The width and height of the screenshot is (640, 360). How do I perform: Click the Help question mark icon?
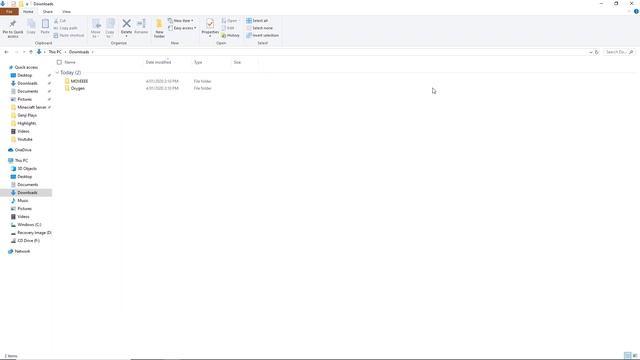[636, 11]
